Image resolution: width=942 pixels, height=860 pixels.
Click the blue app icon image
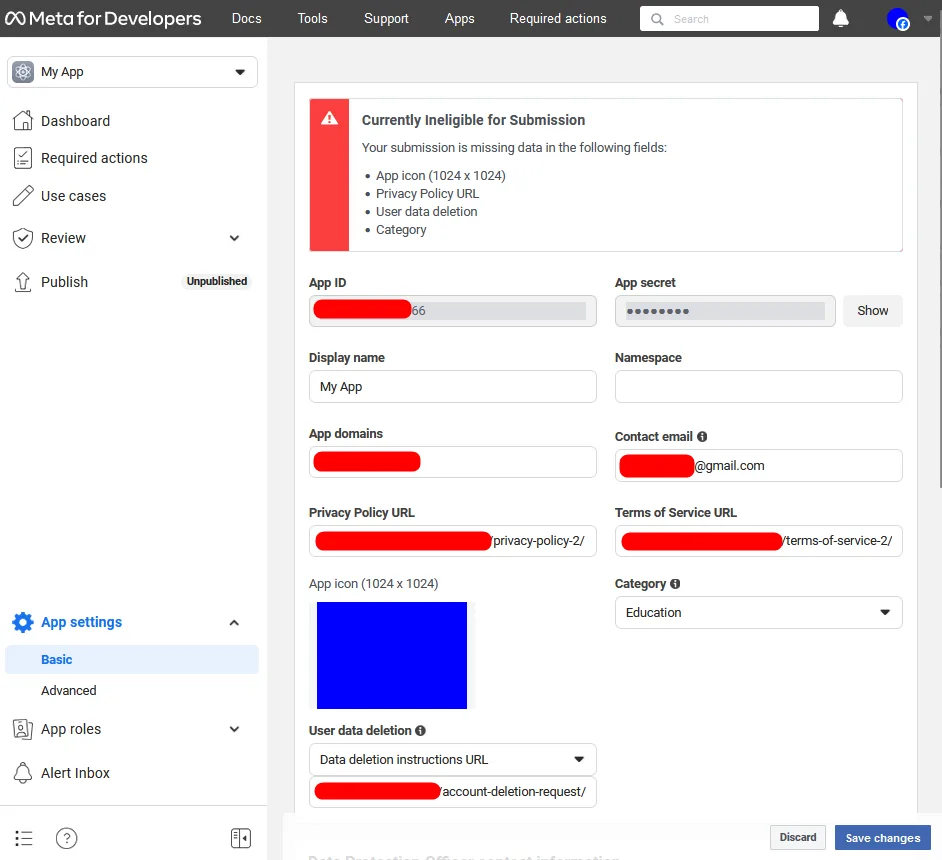[x=391, y=655]
